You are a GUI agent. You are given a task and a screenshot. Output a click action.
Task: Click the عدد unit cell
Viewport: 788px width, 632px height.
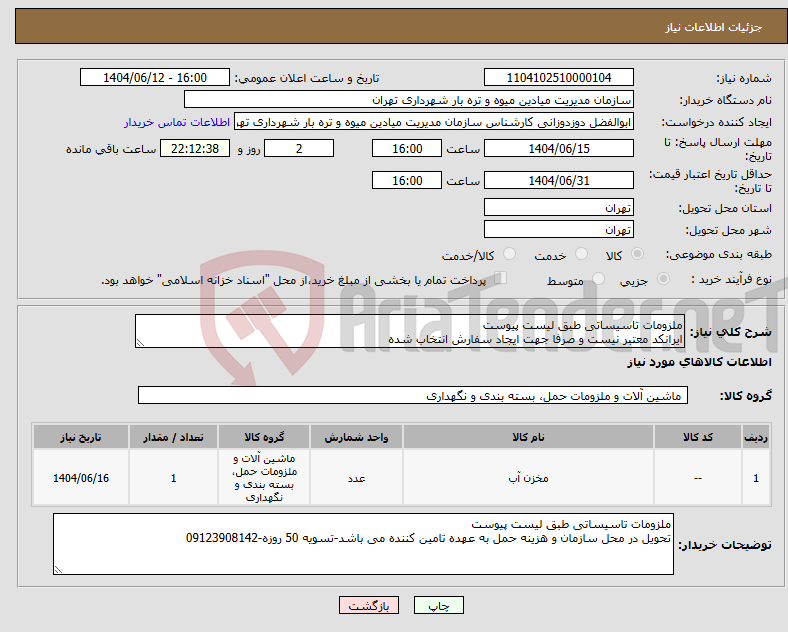(356, 478)
